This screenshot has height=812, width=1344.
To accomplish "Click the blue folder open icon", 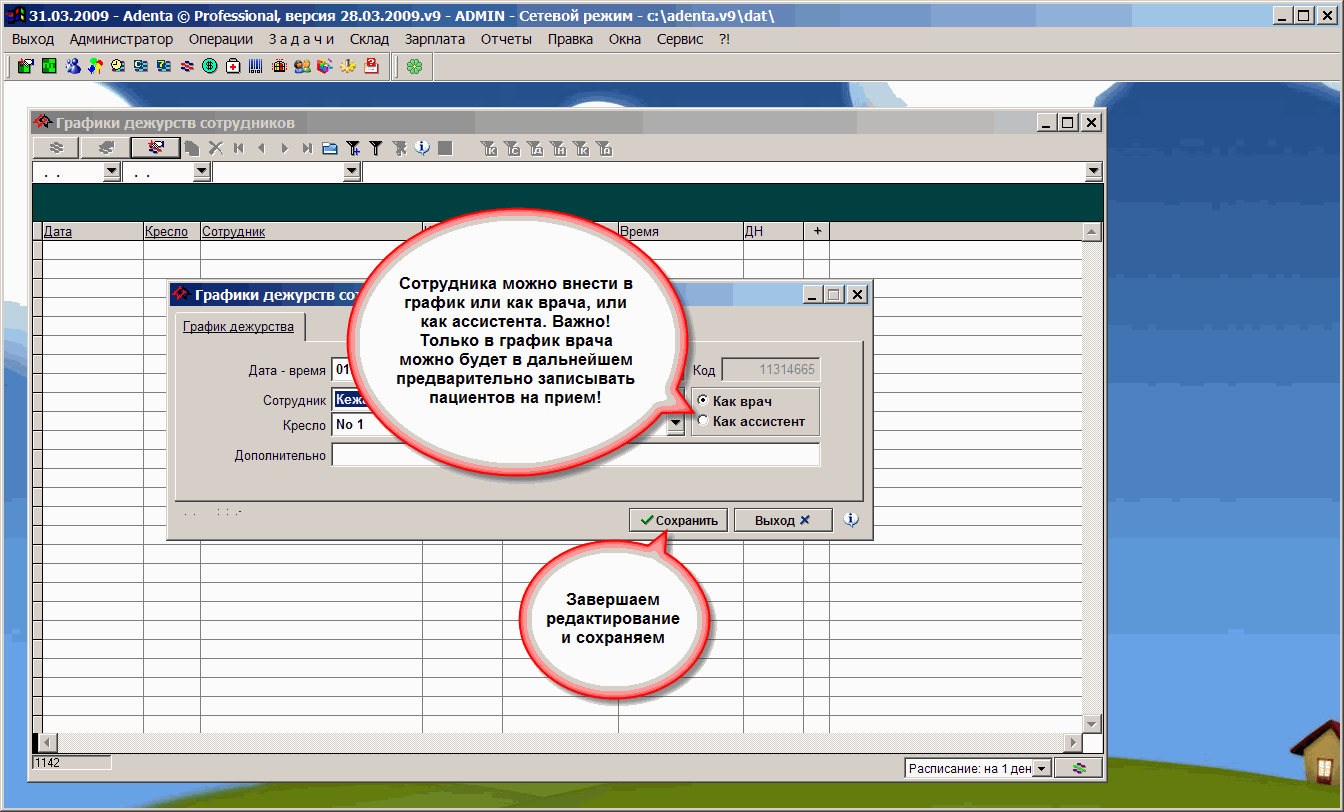I will 330,148.
